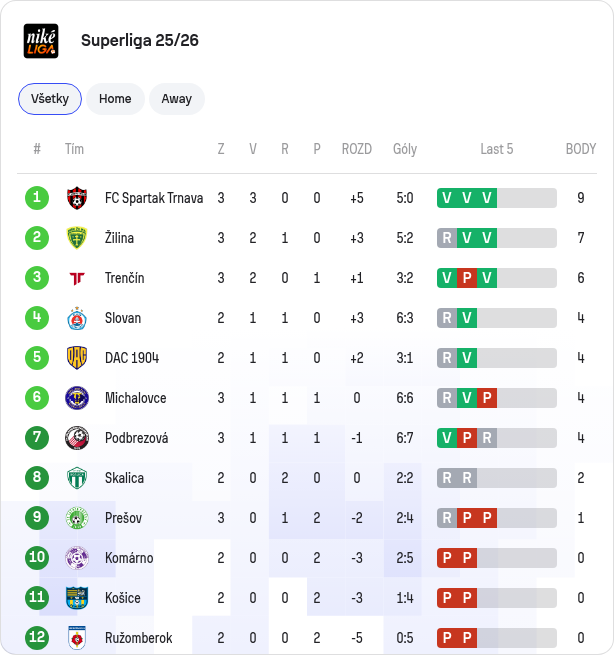Click the Niké Liga logo

(x=41, y=41)
